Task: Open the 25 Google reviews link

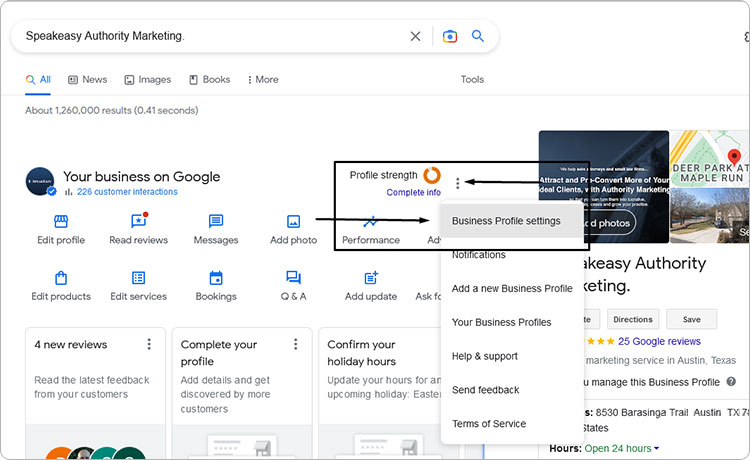Action: [659, 341]
